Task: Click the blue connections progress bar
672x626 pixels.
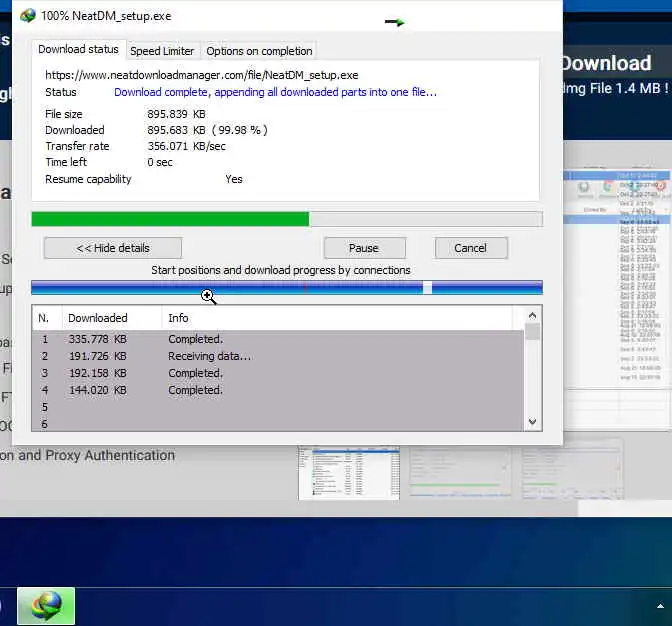Action: [x=287, y=288]
